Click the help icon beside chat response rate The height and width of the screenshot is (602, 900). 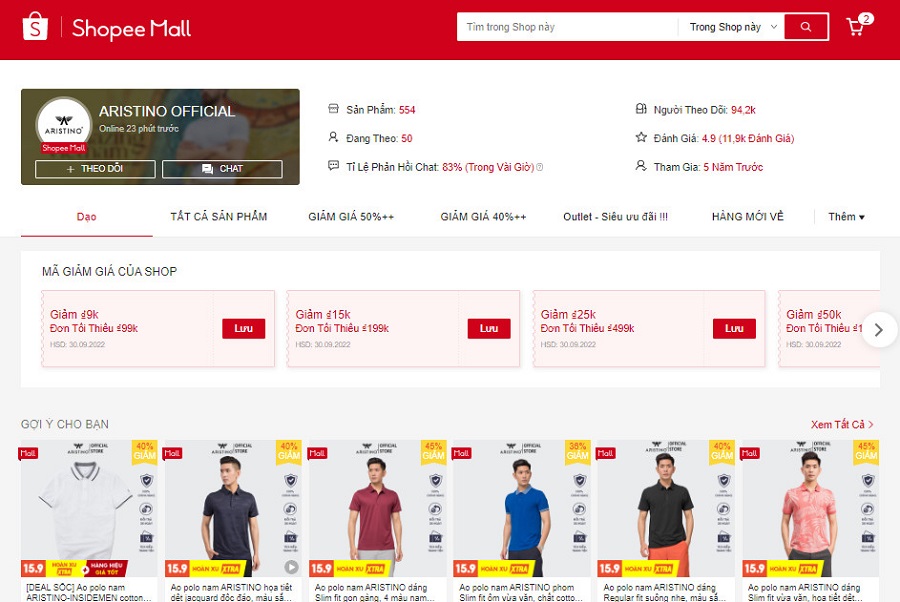(x=540, y=167)
